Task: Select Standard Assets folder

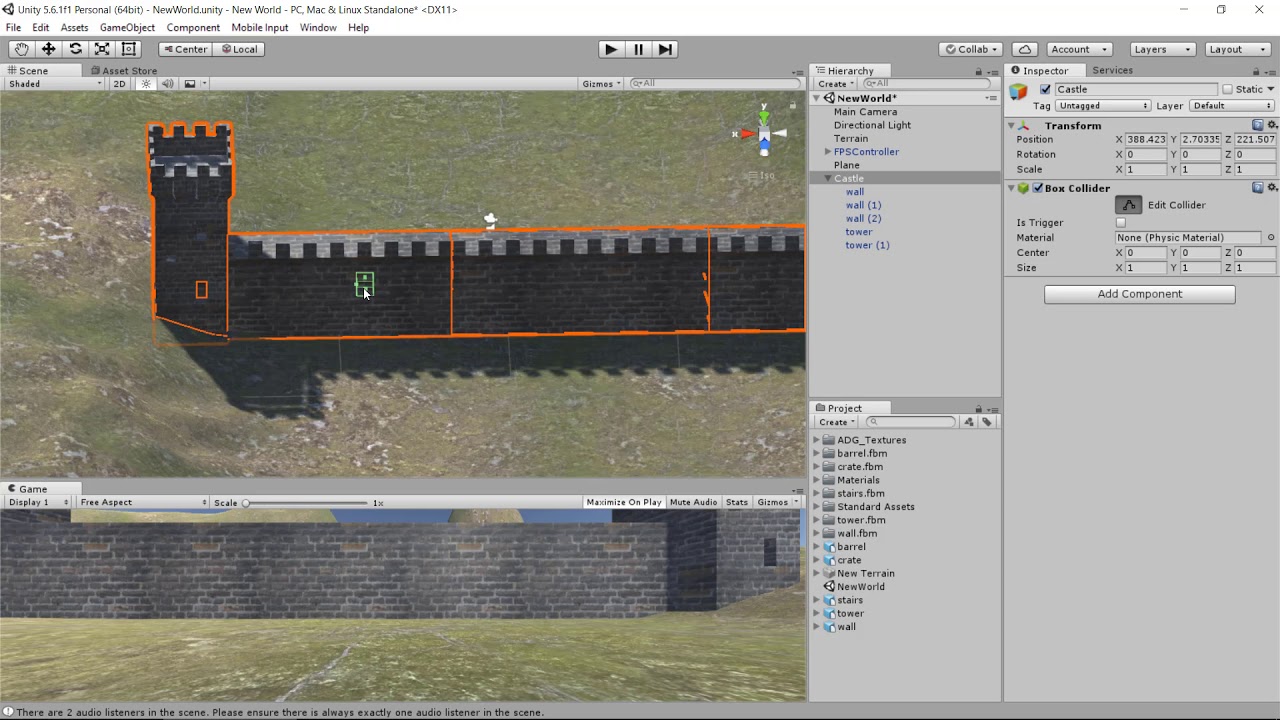Action: click(875, 507)
